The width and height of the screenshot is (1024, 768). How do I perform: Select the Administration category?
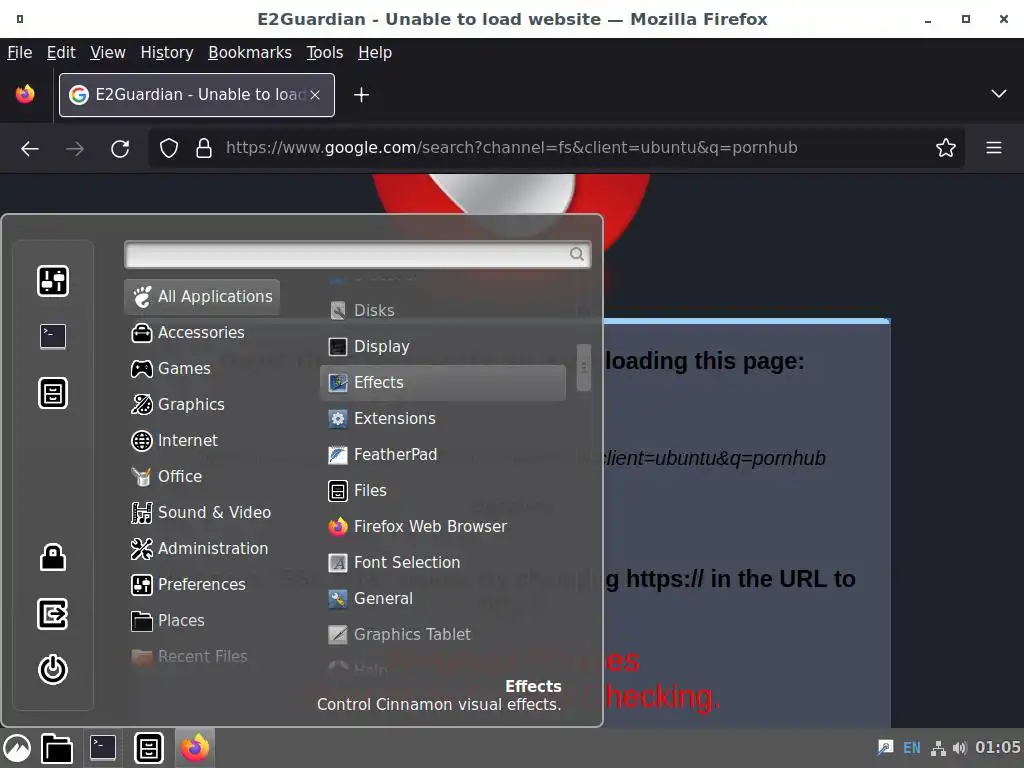(200, 548)
